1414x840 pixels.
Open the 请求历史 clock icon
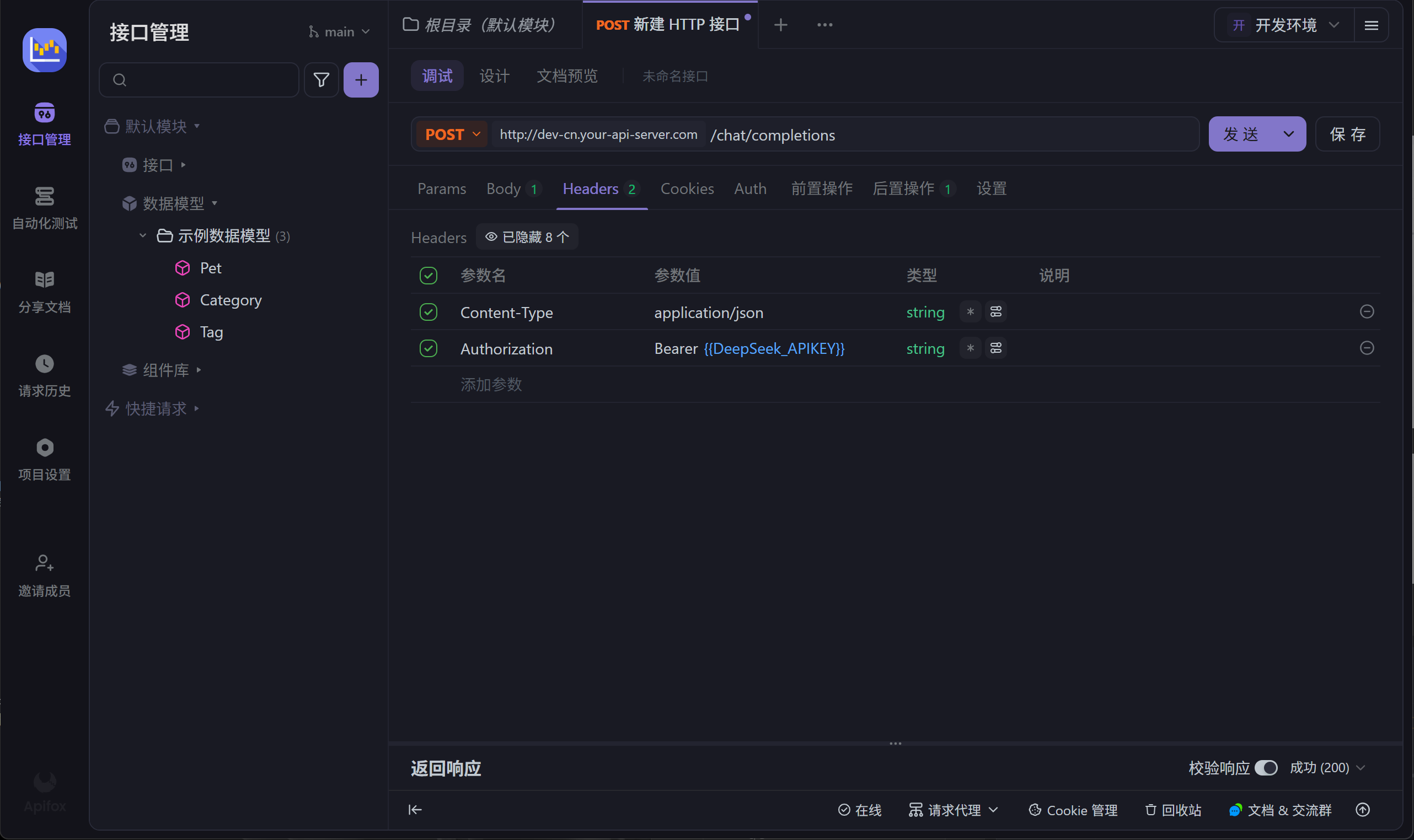(44, 364)
